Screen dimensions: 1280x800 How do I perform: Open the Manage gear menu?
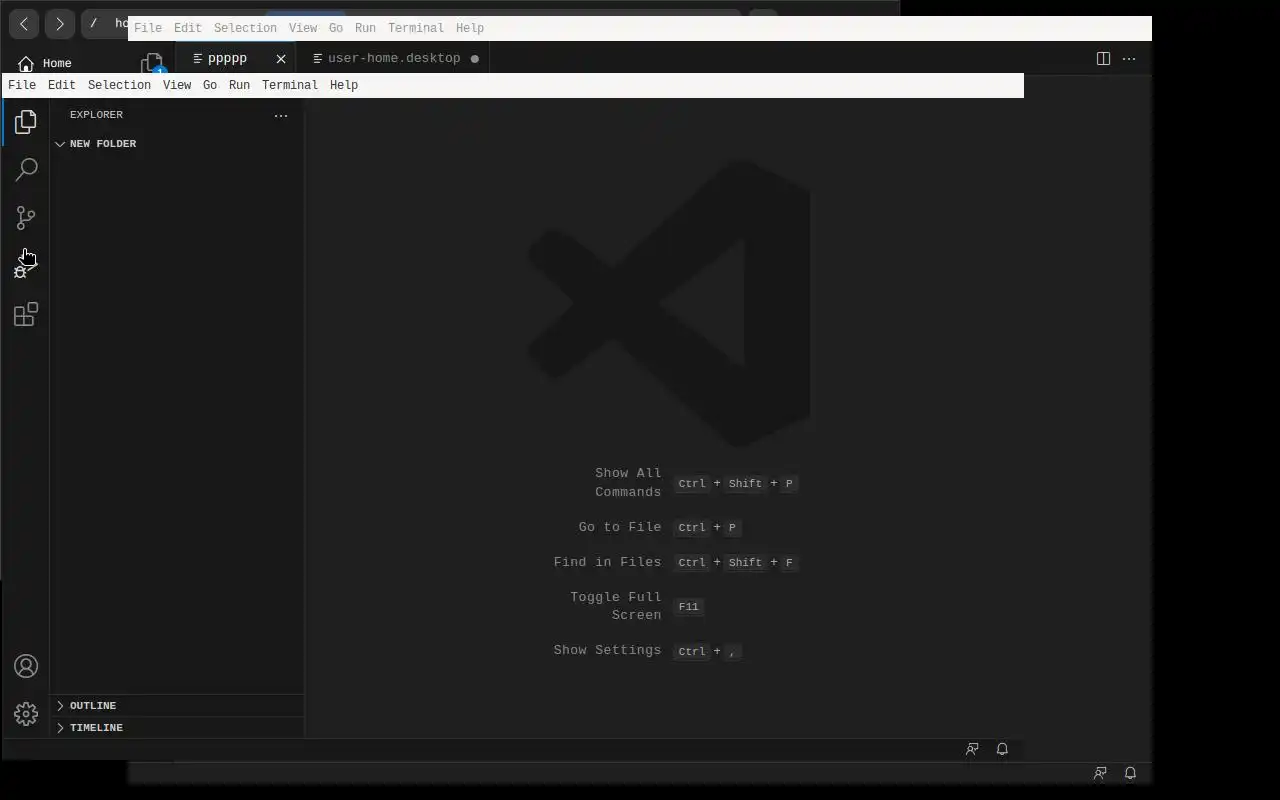click(26, 714)
